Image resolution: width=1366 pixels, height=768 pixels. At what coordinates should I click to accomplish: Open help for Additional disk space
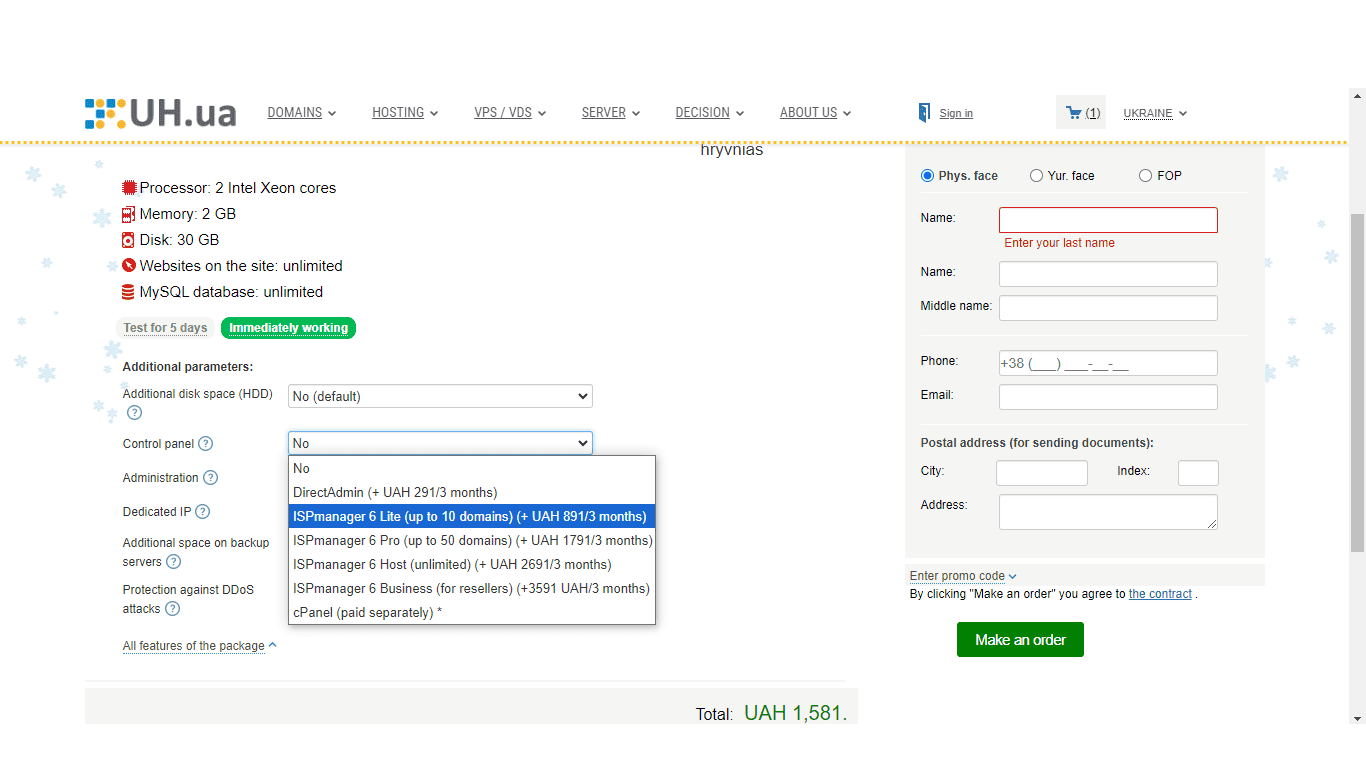pyautogui.click(x=134, y=412)
